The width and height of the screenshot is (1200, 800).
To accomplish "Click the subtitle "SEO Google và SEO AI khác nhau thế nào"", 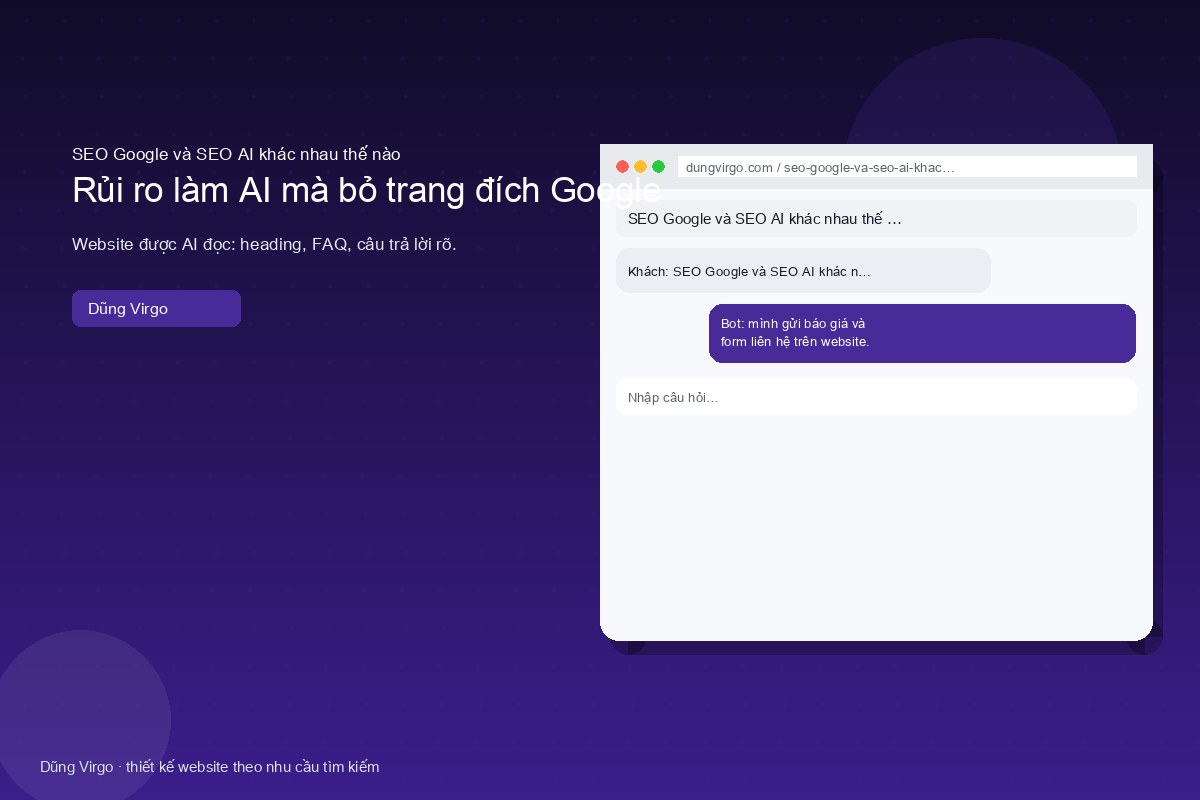I will [x=236, y=154].
